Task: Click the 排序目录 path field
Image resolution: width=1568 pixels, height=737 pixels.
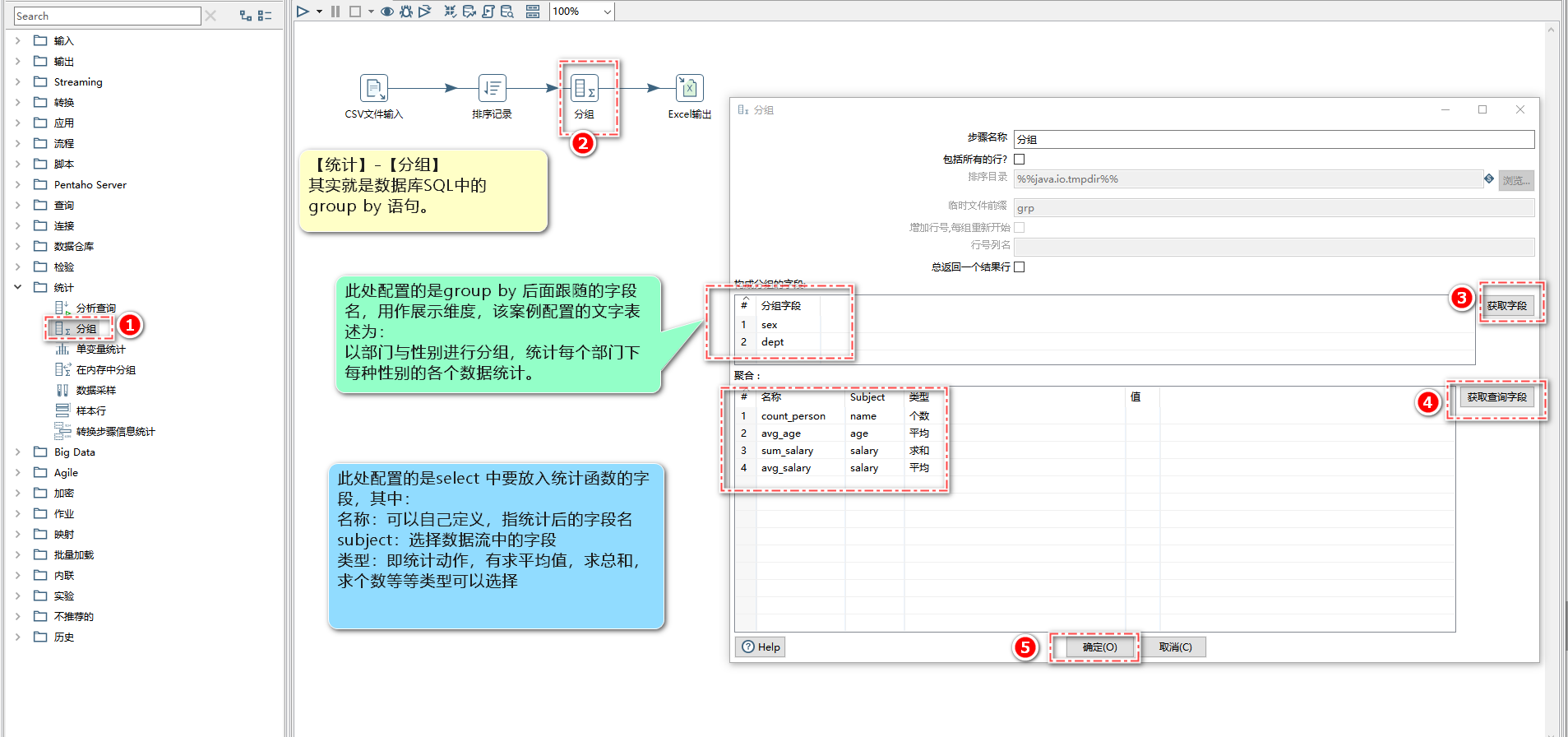Action: pos(1248,178)
